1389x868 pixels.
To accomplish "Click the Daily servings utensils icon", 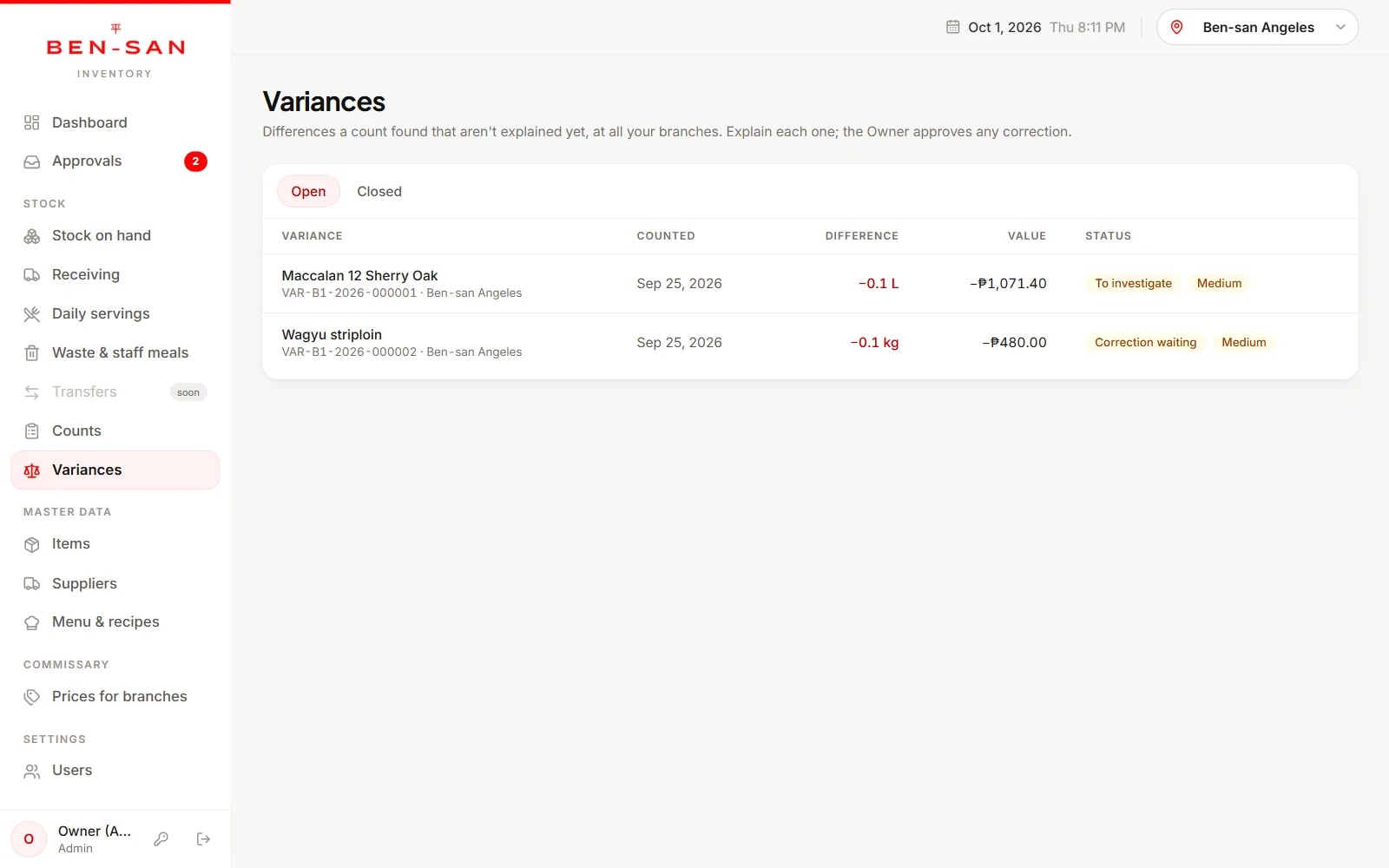I will [32, 314].
